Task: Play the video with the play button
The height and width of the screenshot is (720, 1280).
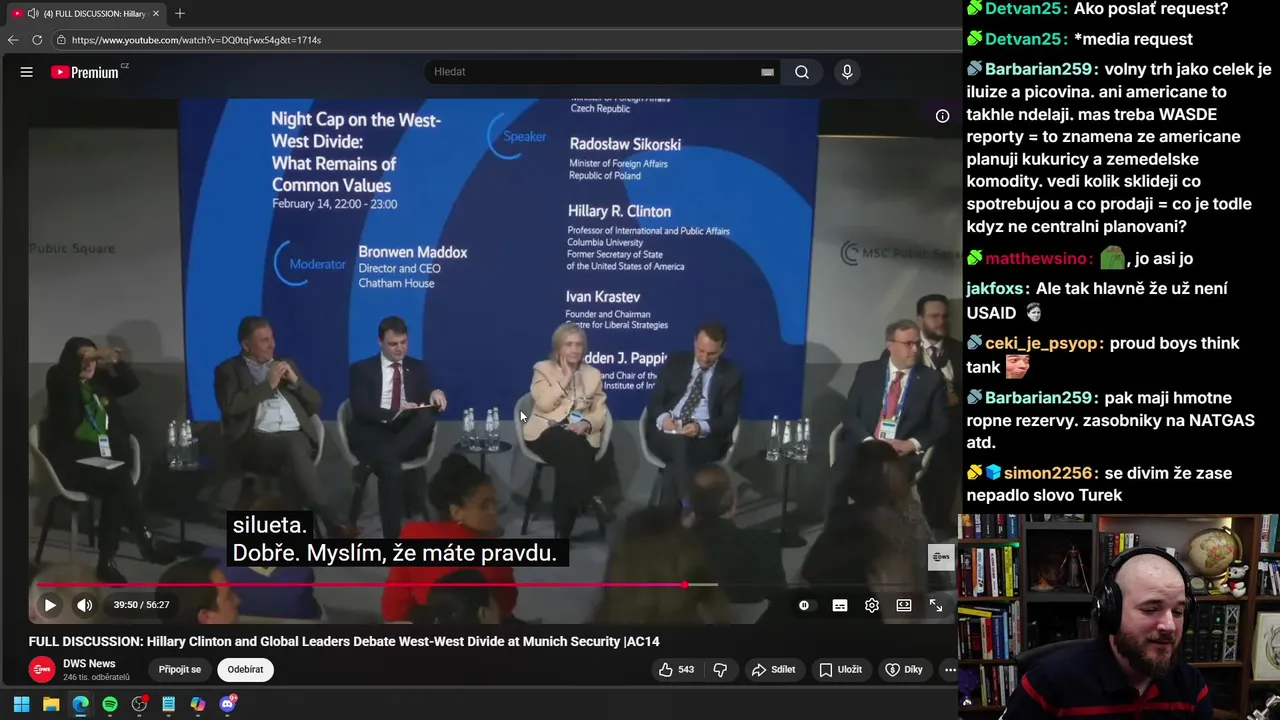Action: click(50, 605)
